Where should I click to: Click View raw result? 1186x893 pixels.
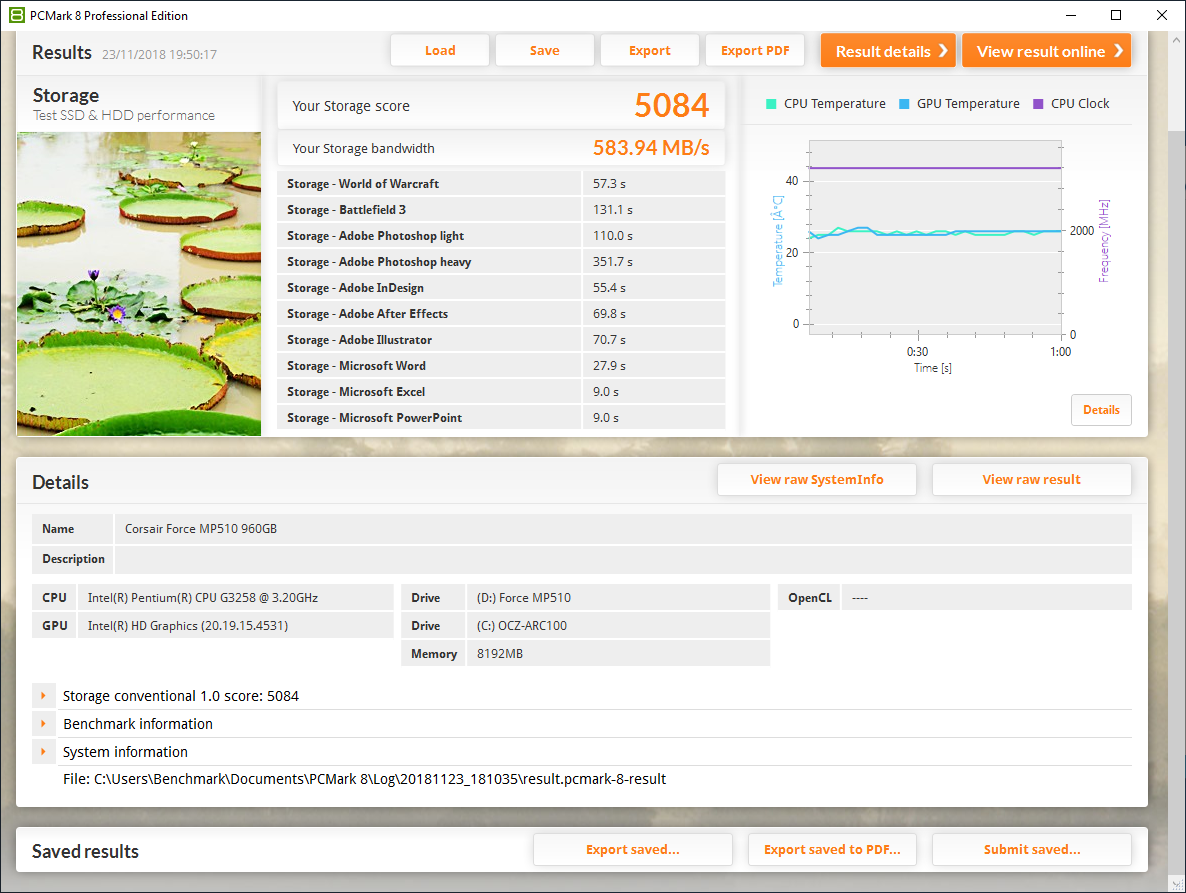pyautogui.click(x=1032, y=479)
